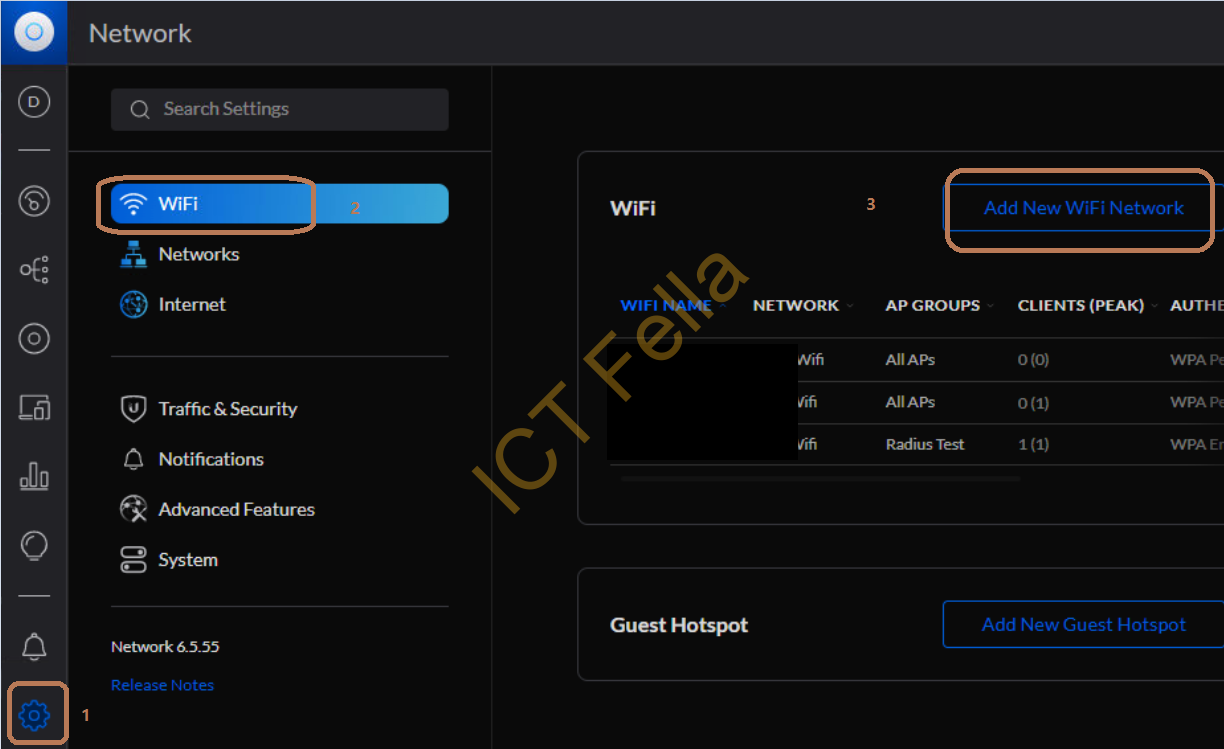Click the Network 6.5.55 version text
The height and width of the screenshot is (749, 1224).
tap(165, 647)
